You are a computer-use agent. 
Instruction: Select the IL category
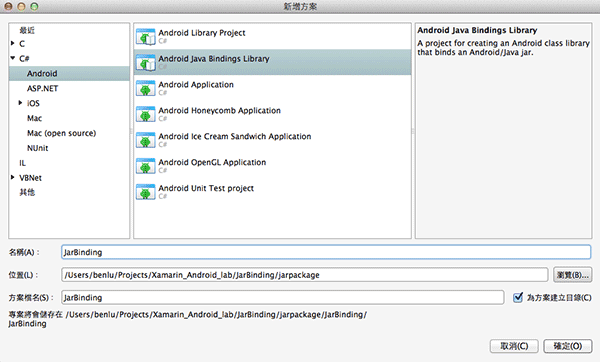pos(23,163)
